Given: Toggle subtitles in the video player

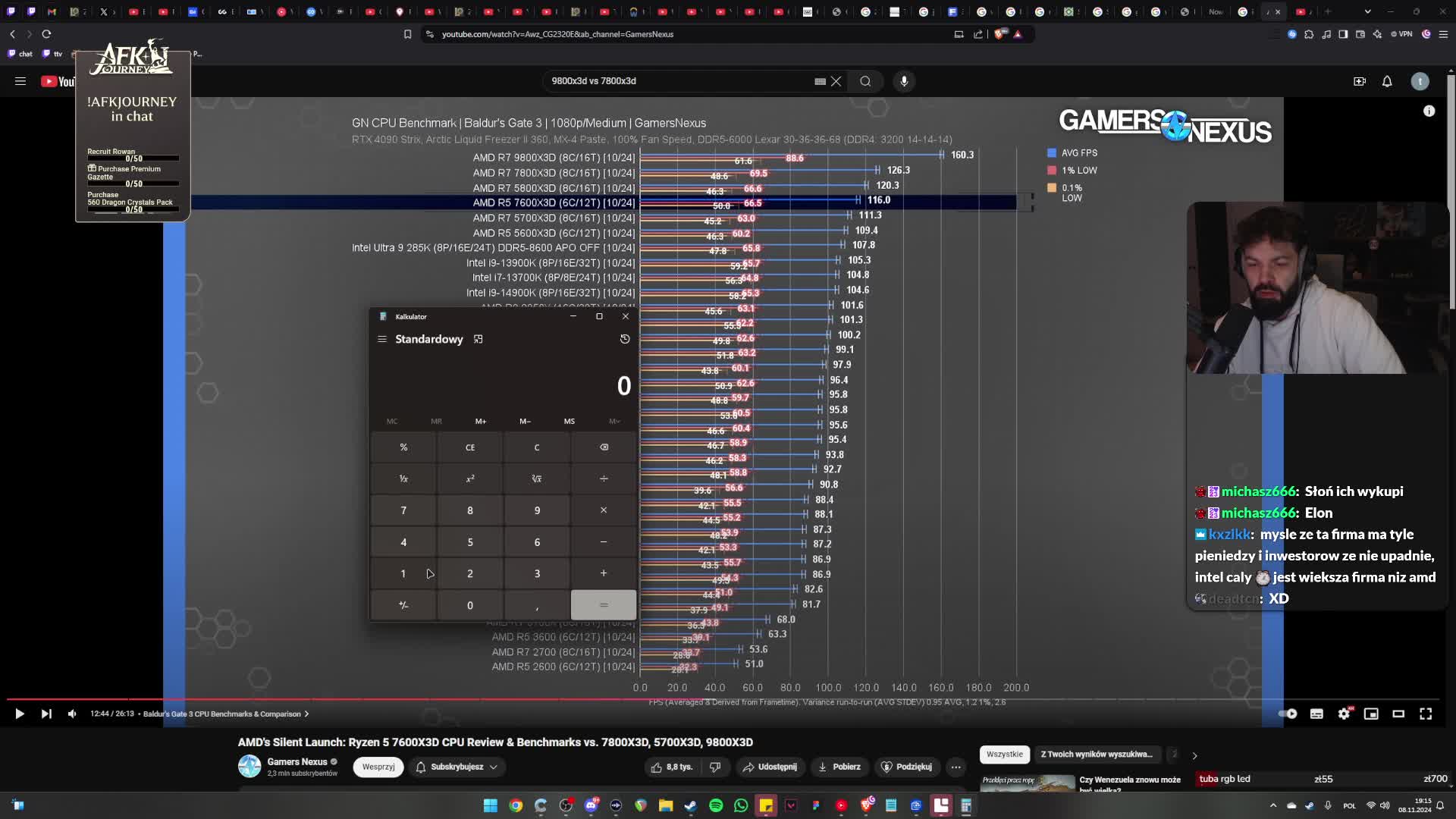Looking at the screenshot, I should click(1316, 714).
